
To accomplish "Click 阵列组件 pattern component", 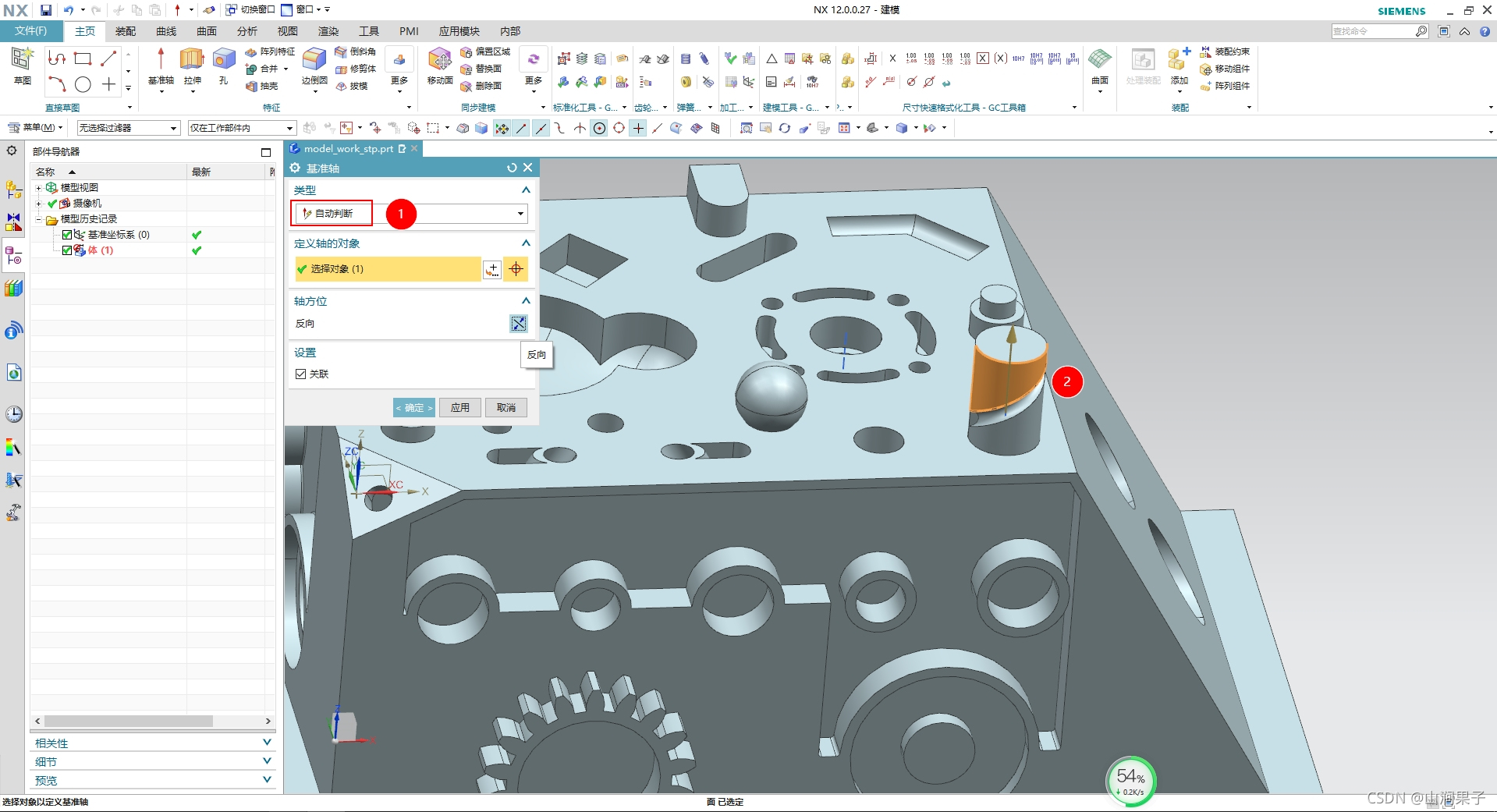I will (1225, 86).
